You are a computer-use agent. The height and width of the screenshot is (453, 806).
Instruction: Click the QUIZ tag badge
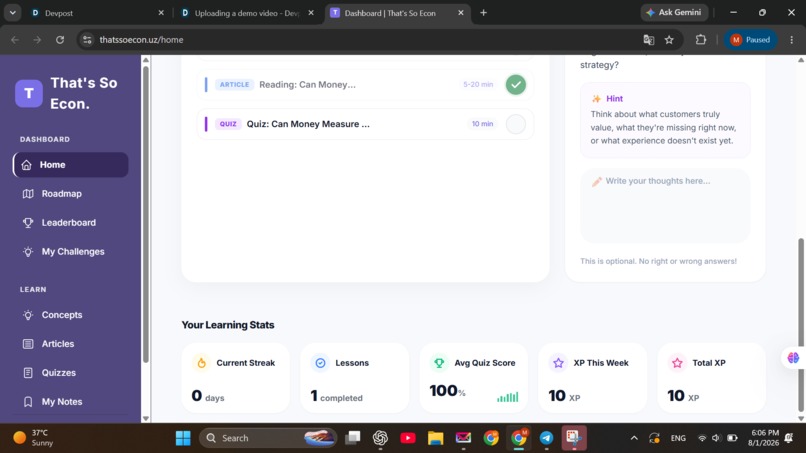pos(228,124)
